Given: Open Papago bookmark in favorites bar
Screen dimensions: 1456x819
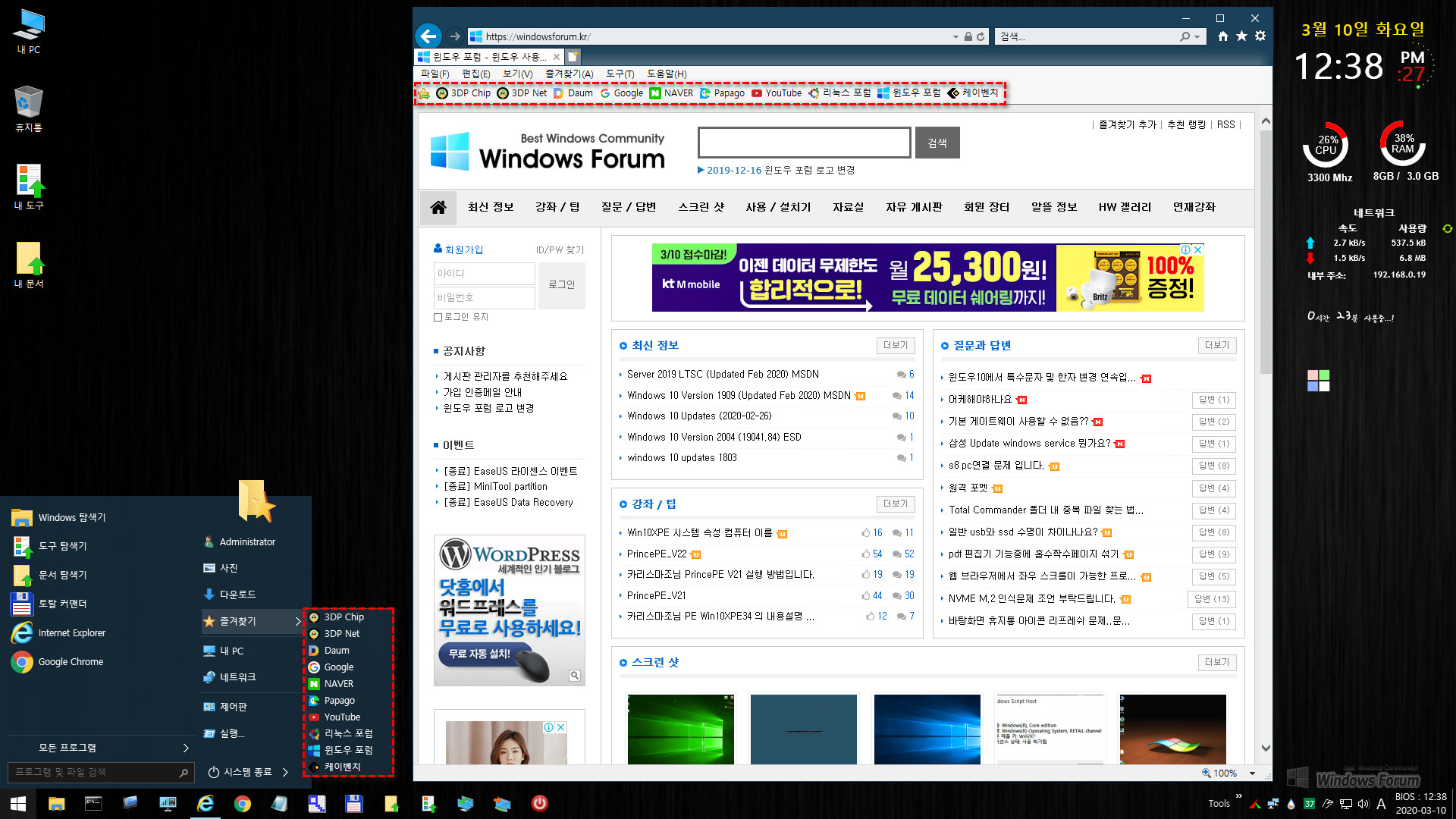Looking at the screenshot, I should click(x=722, y=93).
